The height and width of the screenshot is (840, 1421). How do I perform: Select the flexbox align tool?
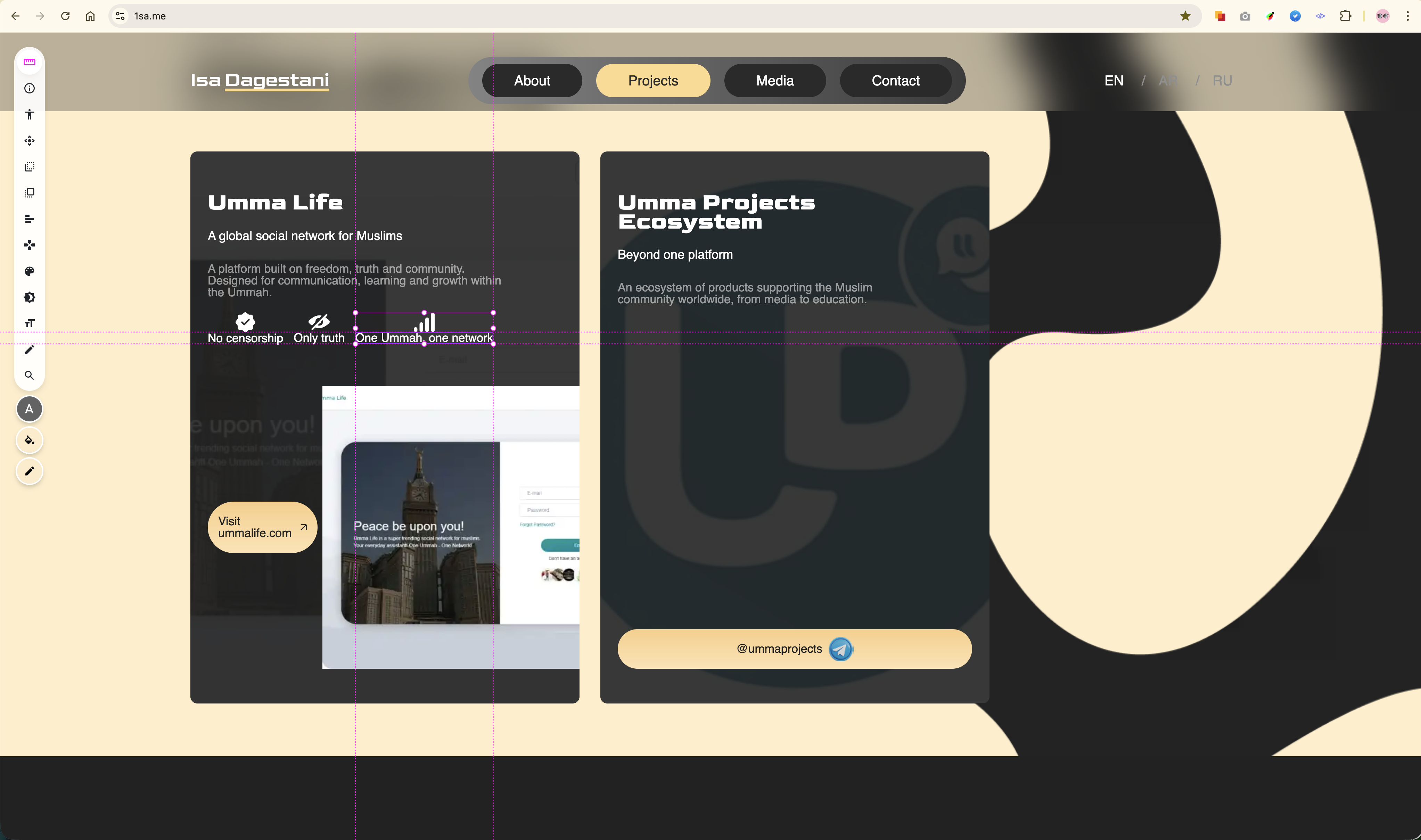[x=30, y=219]
